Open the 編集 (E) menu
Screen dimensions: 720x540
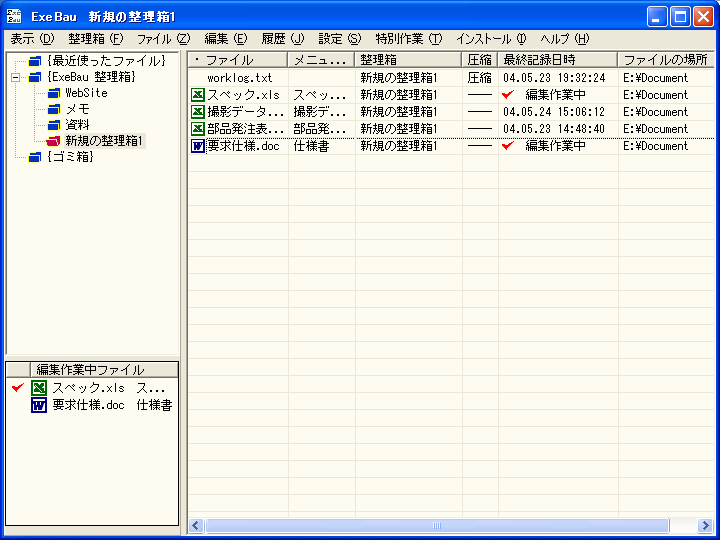[x=226, y=39]
